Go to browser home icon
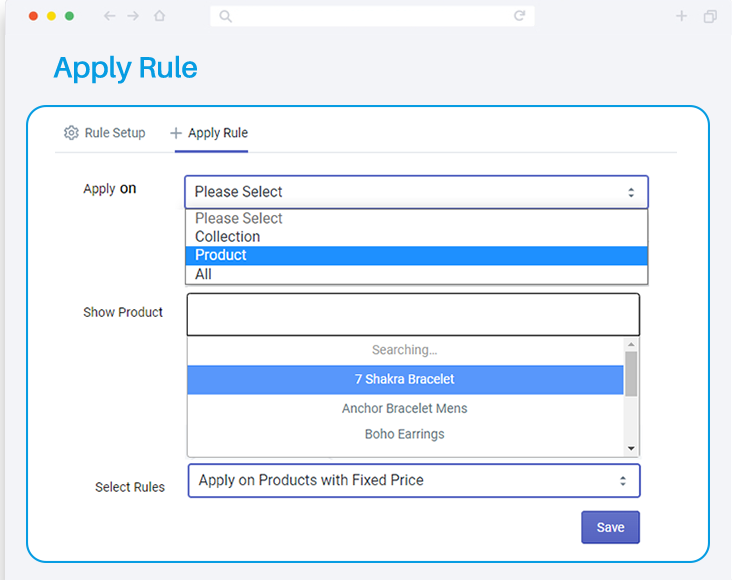The height and width of the screenshot is (580, 732). click(x=160, y=16)
